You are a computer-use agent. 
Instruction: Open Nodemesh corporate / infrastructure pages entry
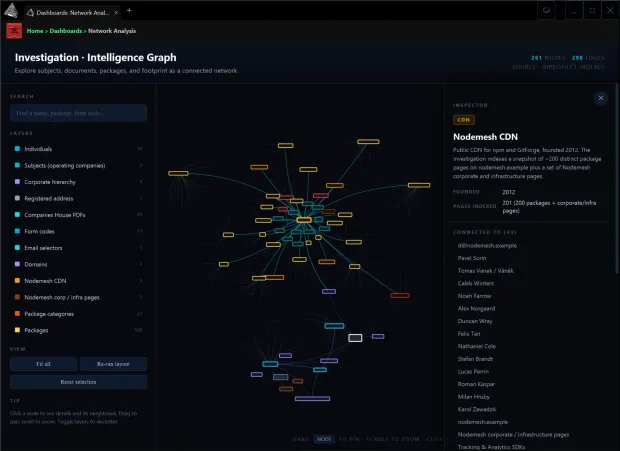513,435
